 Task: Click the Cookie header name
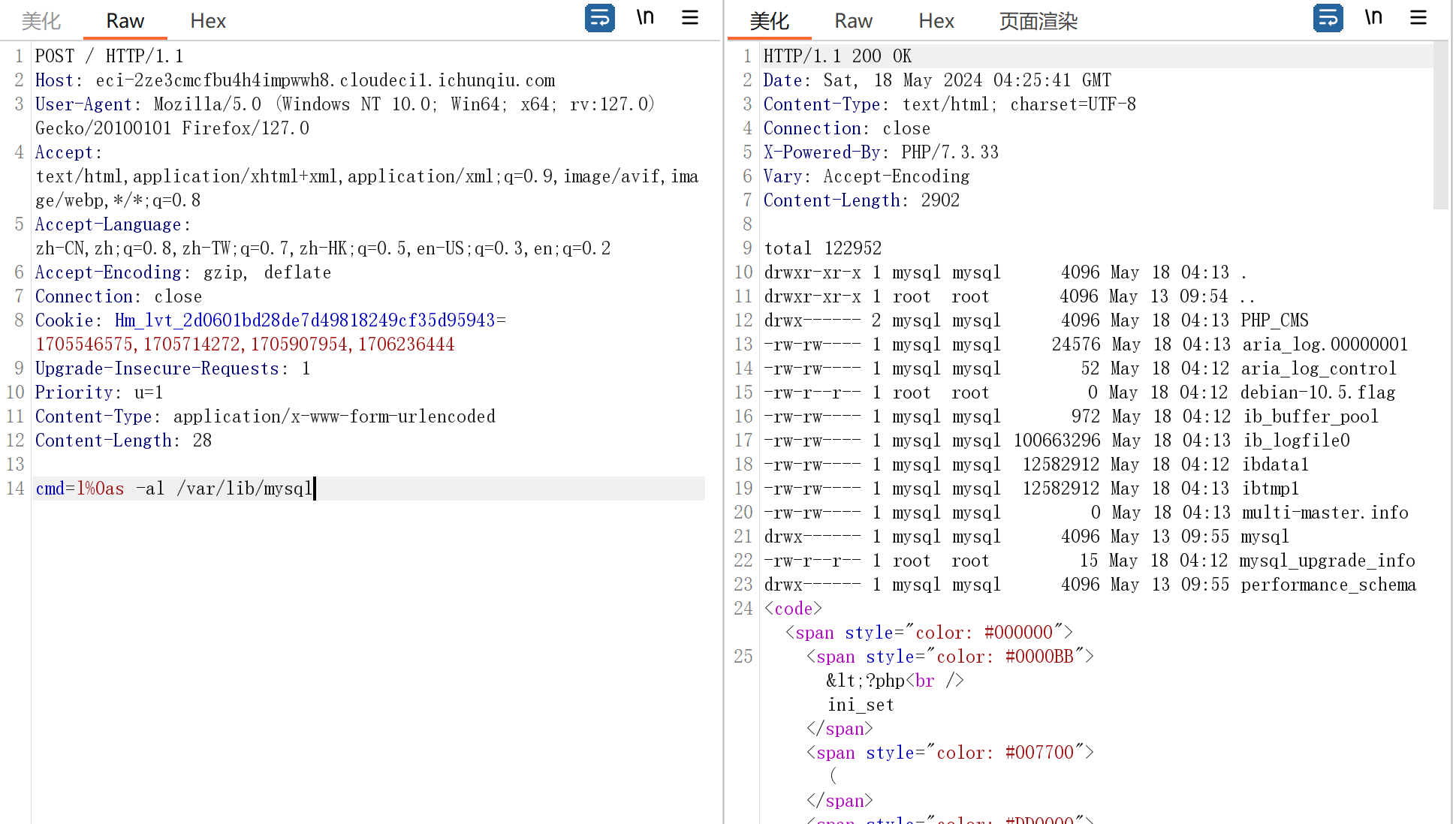tap(64, 320)
